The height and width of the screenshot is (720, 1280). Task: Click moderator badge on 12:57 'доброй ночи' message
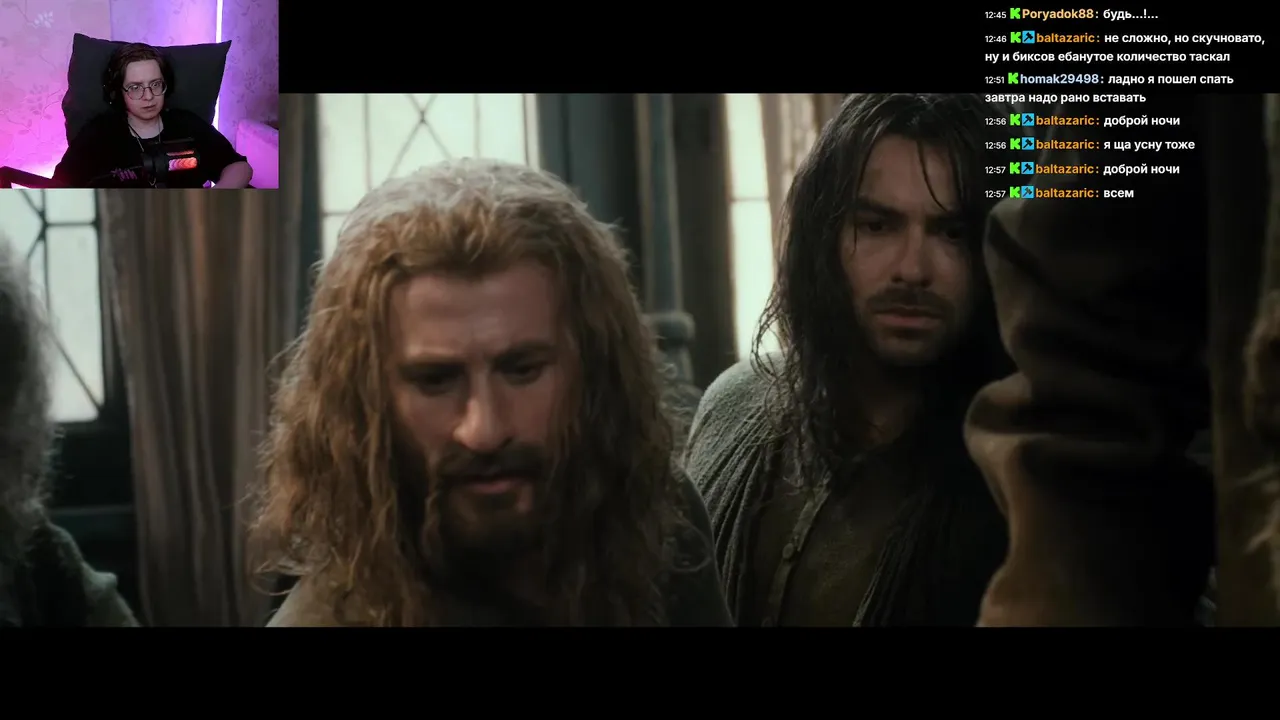click(1028, 169)
